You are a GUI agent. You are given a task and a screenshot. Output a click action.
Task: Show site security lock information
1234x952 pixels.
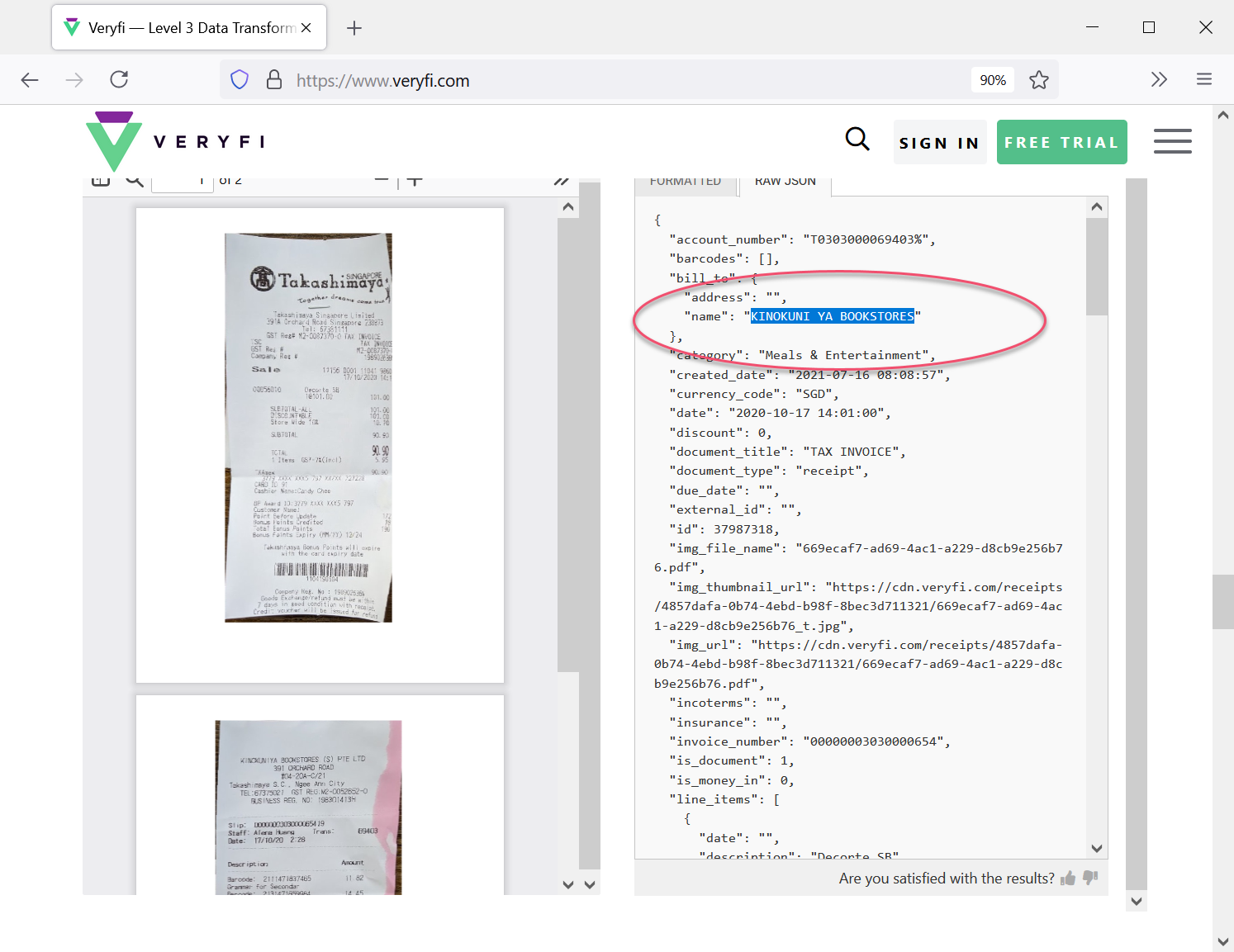click(x=274, y=80)
